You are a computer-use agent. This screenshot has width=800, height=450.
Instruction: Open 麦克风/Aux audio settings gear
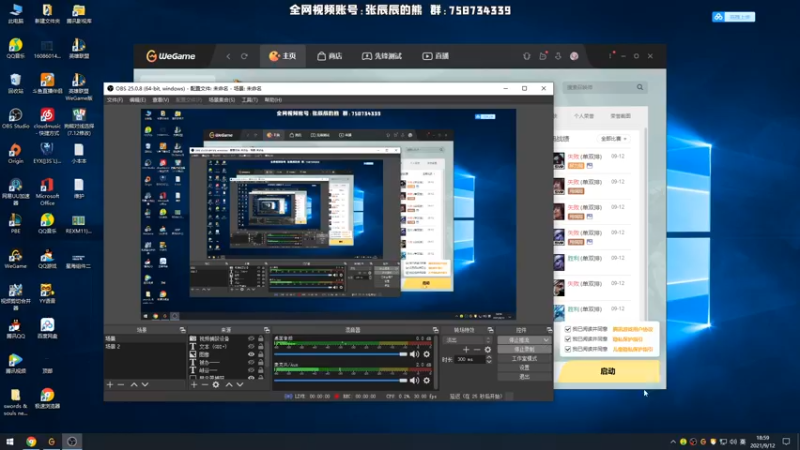point(427,380)
